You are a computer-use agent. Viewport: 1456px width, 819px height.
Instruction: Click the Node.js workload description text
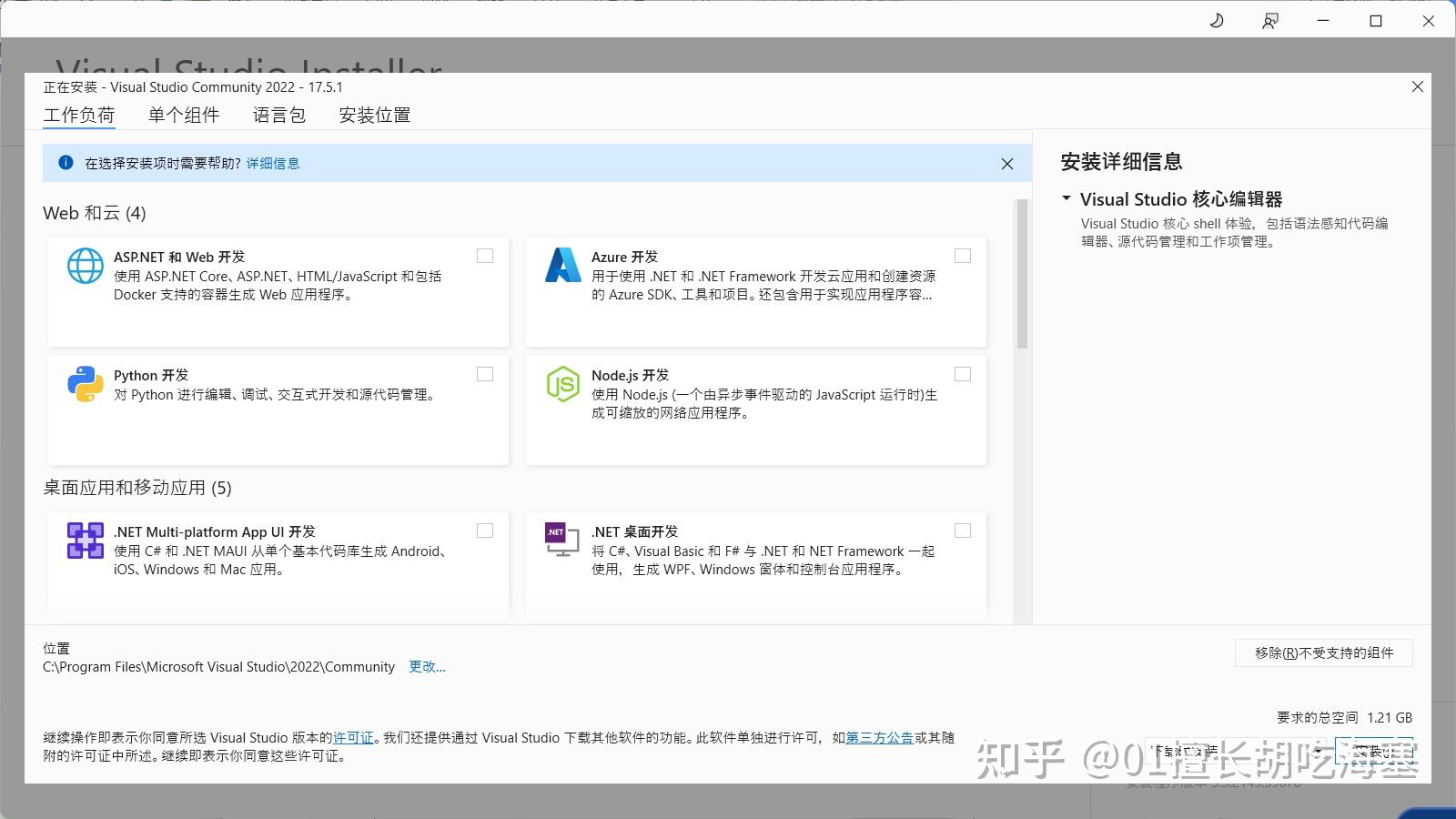[764, 404]
